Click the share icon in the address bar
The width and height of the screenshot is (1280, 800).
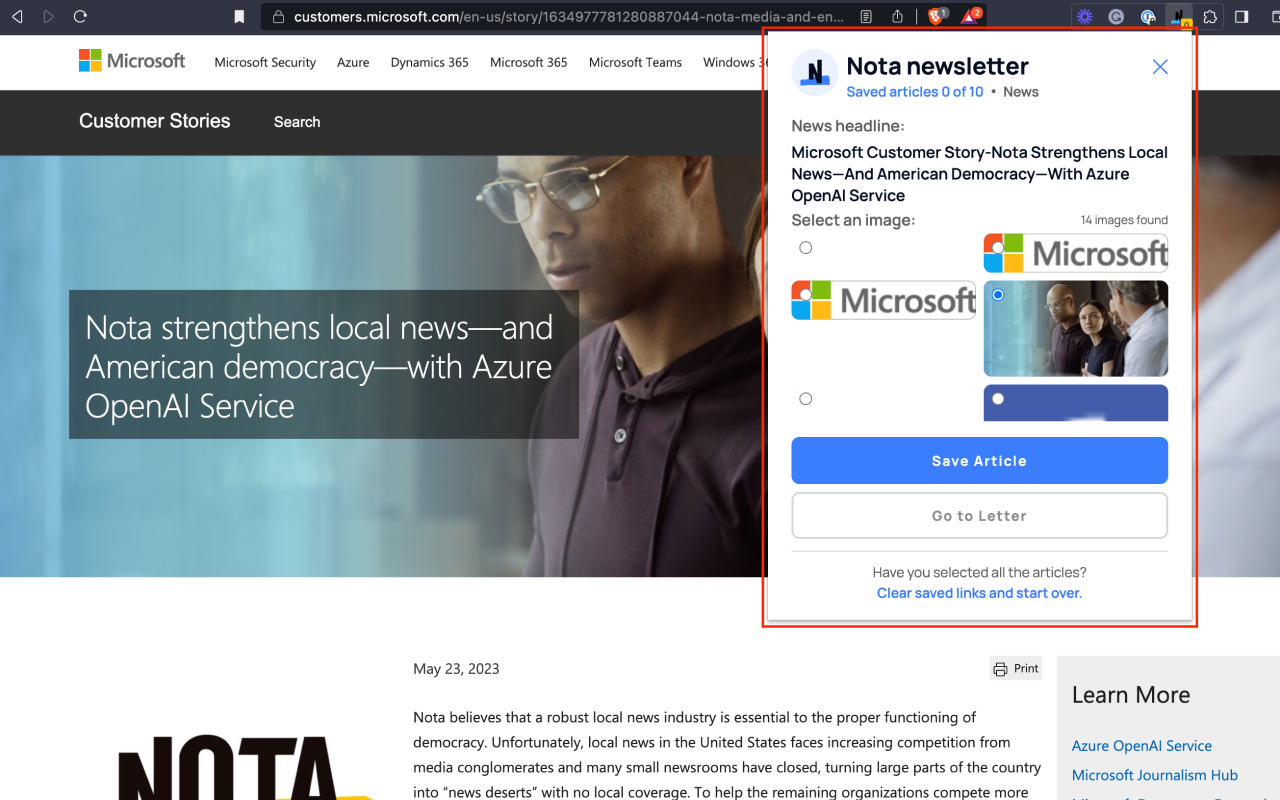897,17
